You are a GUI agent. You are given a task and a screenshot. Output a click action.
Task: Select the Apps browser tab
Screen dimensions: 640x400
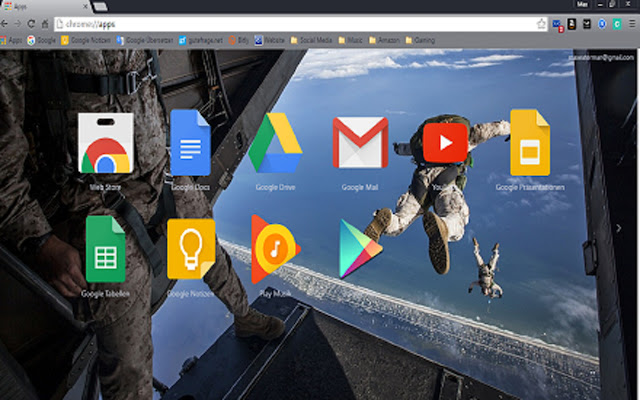pyautogui.click(x=45, y=7)
